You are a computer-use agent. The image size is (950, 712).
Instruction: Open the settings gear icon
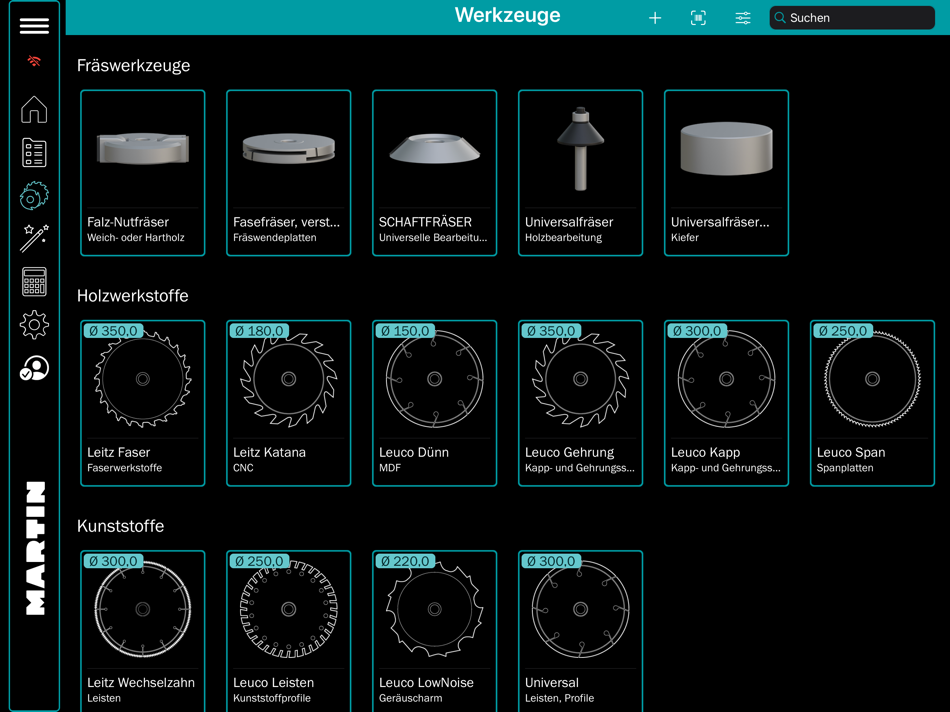34,325
